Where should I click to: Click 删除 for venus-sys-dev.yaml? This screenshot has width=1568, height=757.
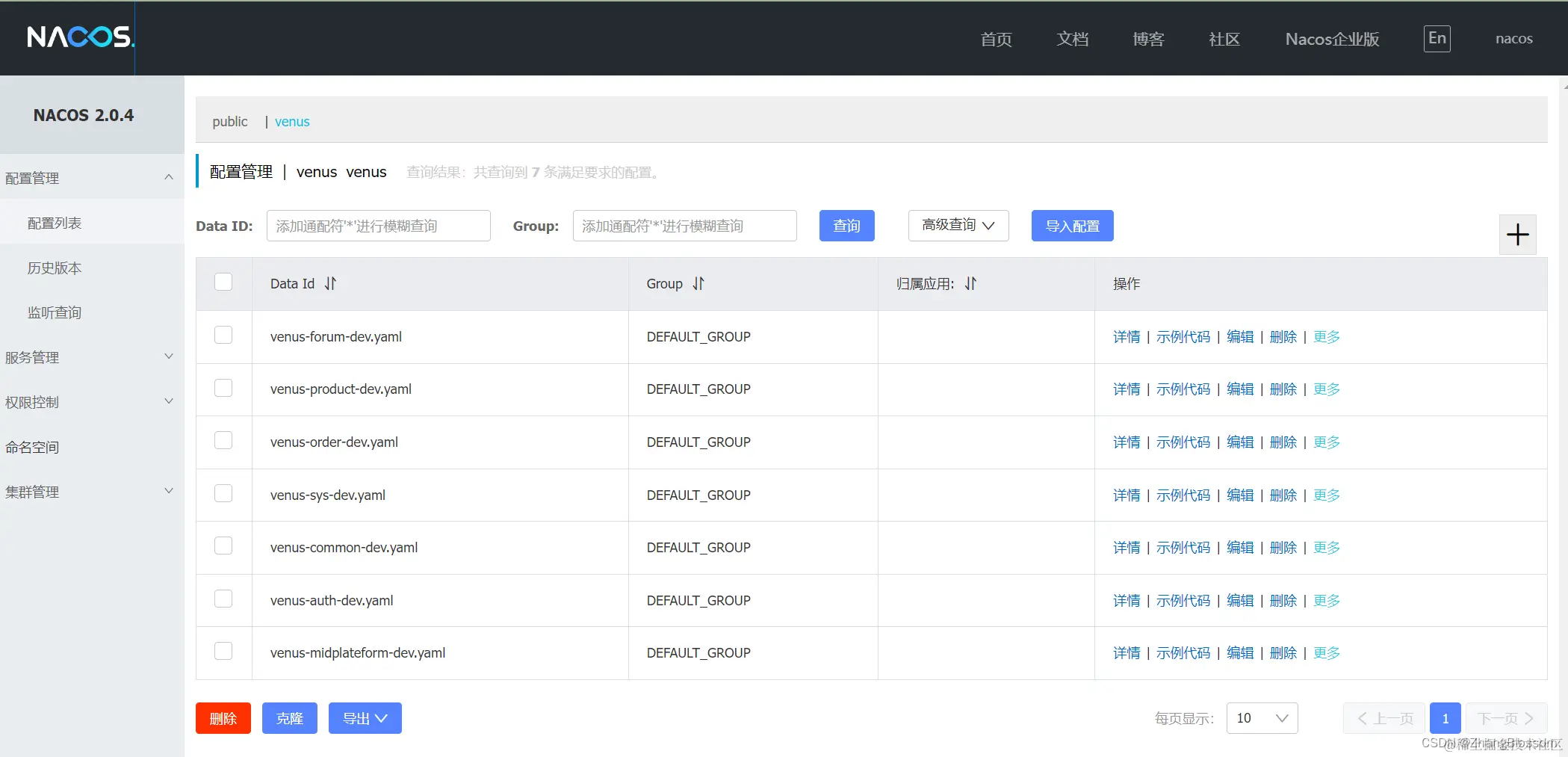1283,495
